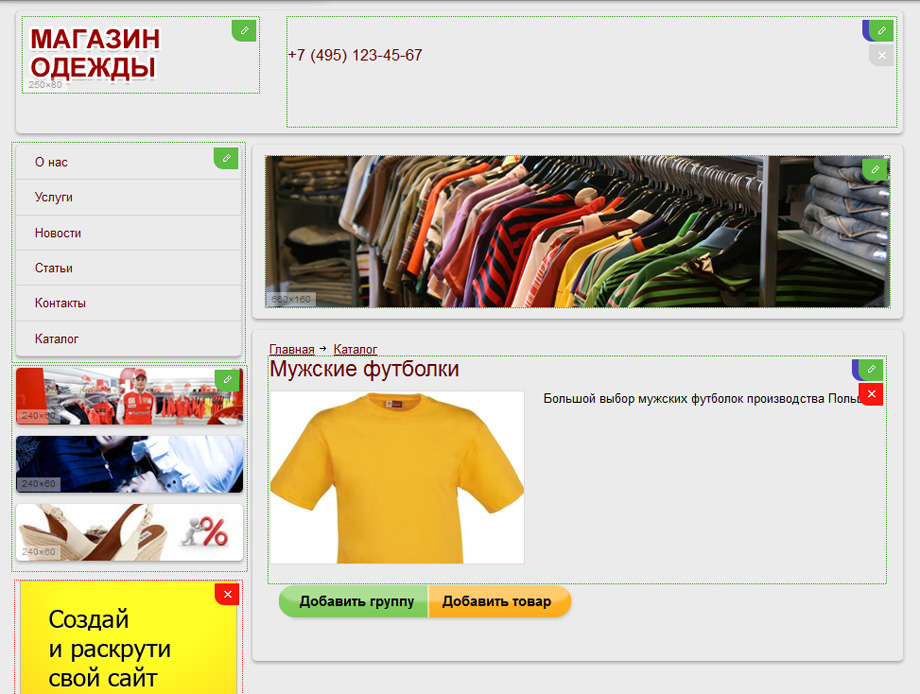This screenshot has width=920, height=694.
Task: Click the Каталог breadcrumb link
Action: 355,349
